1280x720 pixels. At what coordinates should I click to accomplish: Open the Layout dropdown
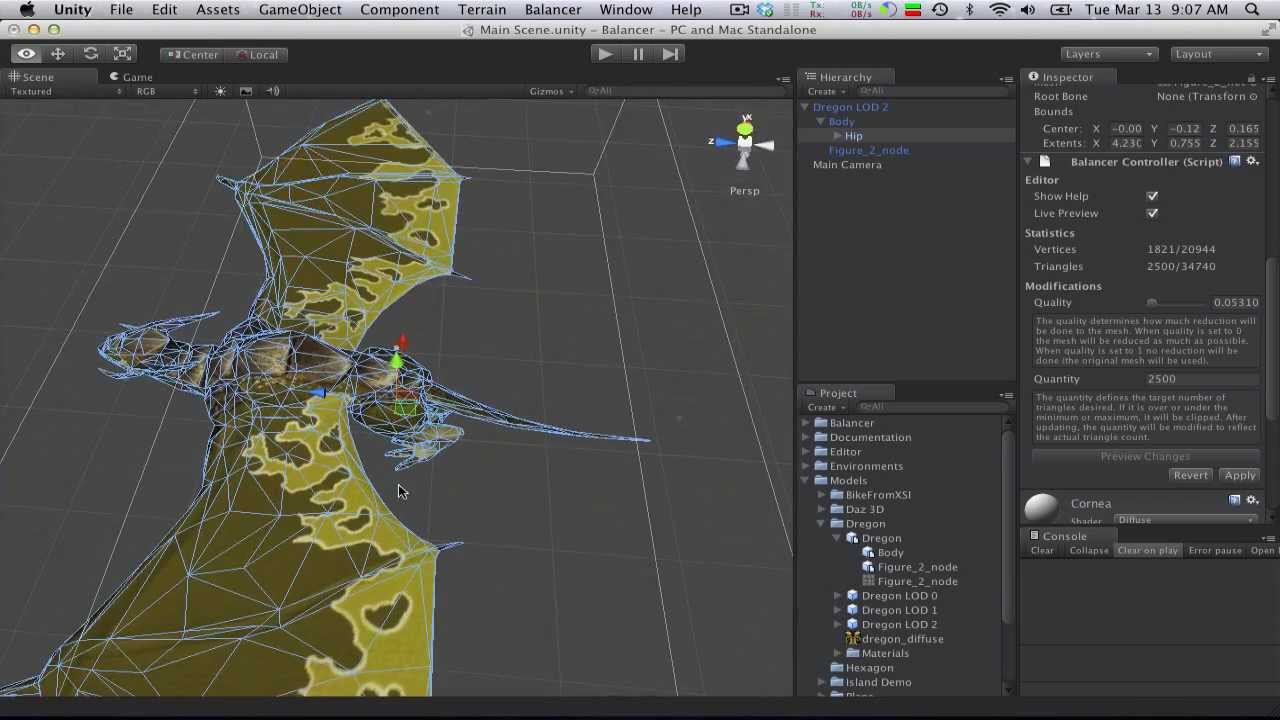pos(1217,54)
